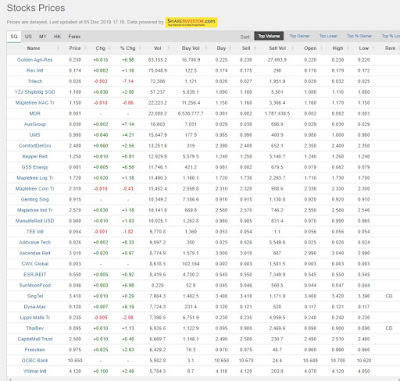Open the Golden Agri-Res stock link
The width and height of the screenshot is (400, 381).
(x=35, y=60)
